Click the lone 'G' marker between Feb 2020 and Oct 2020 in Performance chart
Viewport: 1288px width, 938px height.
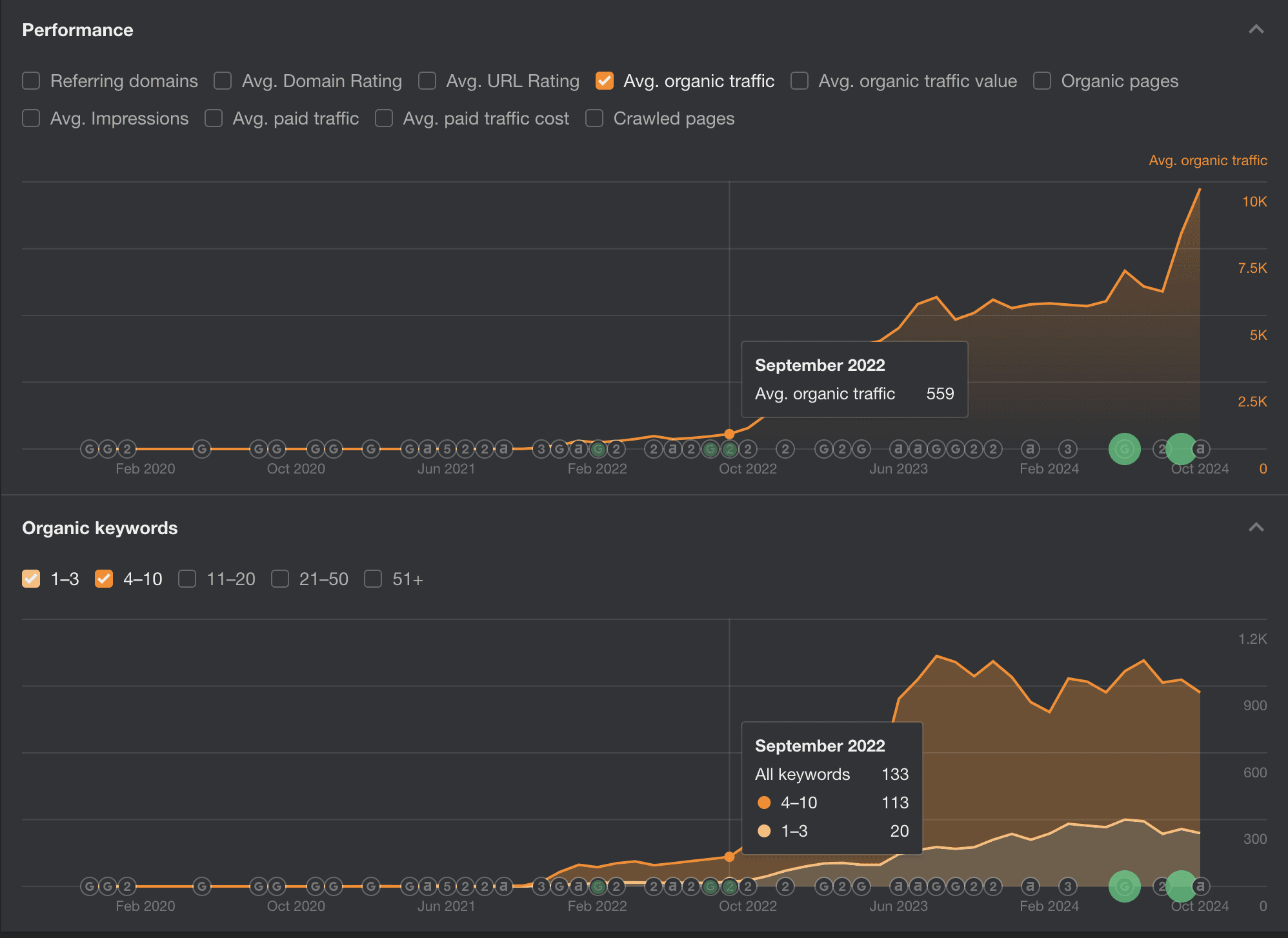click(202, 449)
